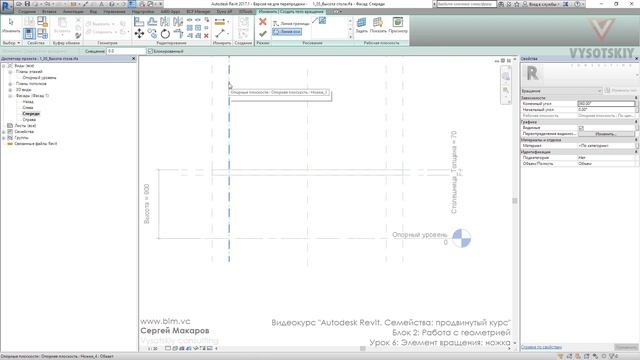Open the Опорный уровень floor plan
The width and height of the screenshot is (640, 360).
(x=39, y=78)
